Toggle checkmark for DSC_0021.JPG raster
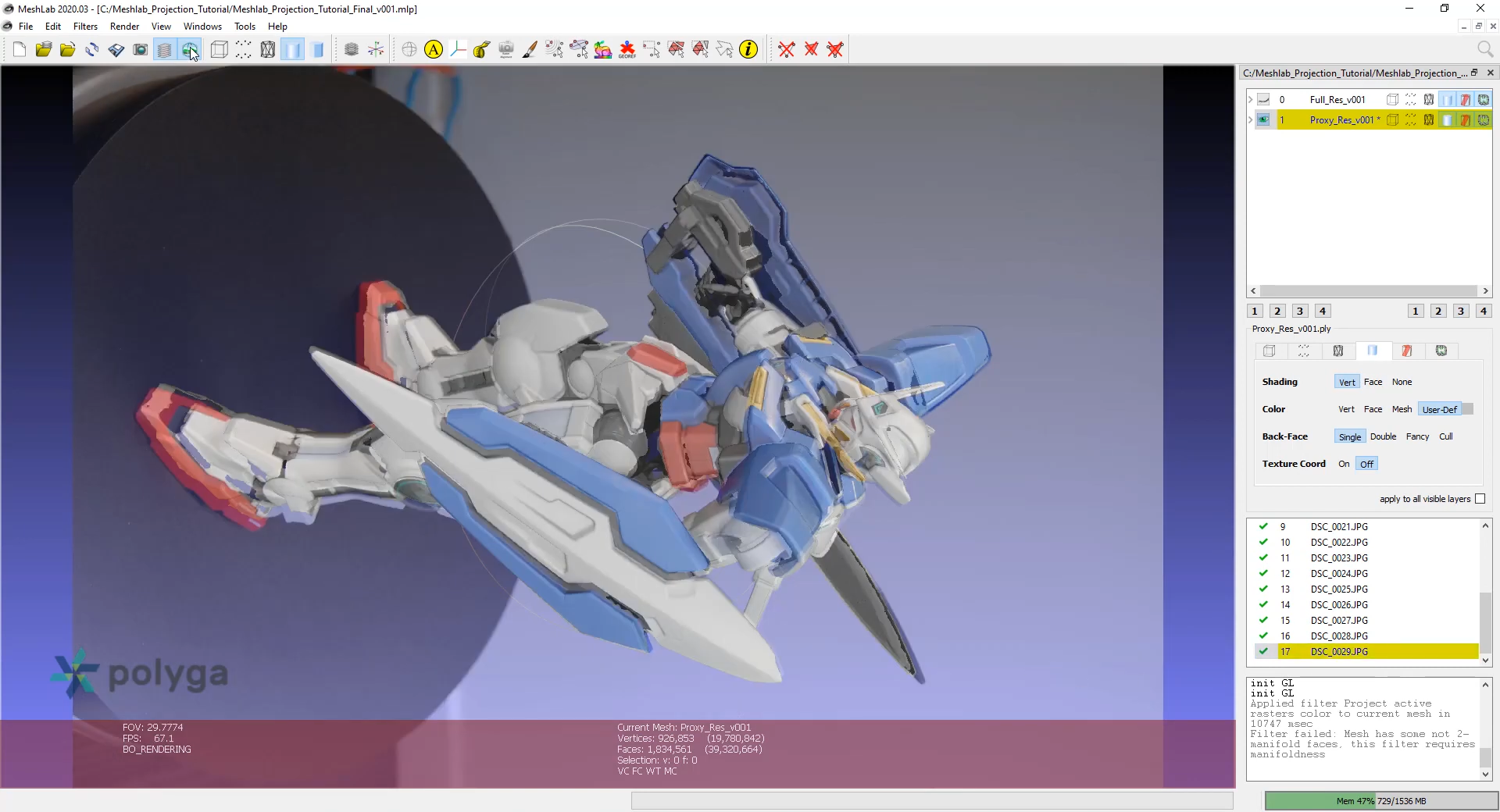Screen dimensions: 1500x812 pyautogui.click(x=1263, y=526)
